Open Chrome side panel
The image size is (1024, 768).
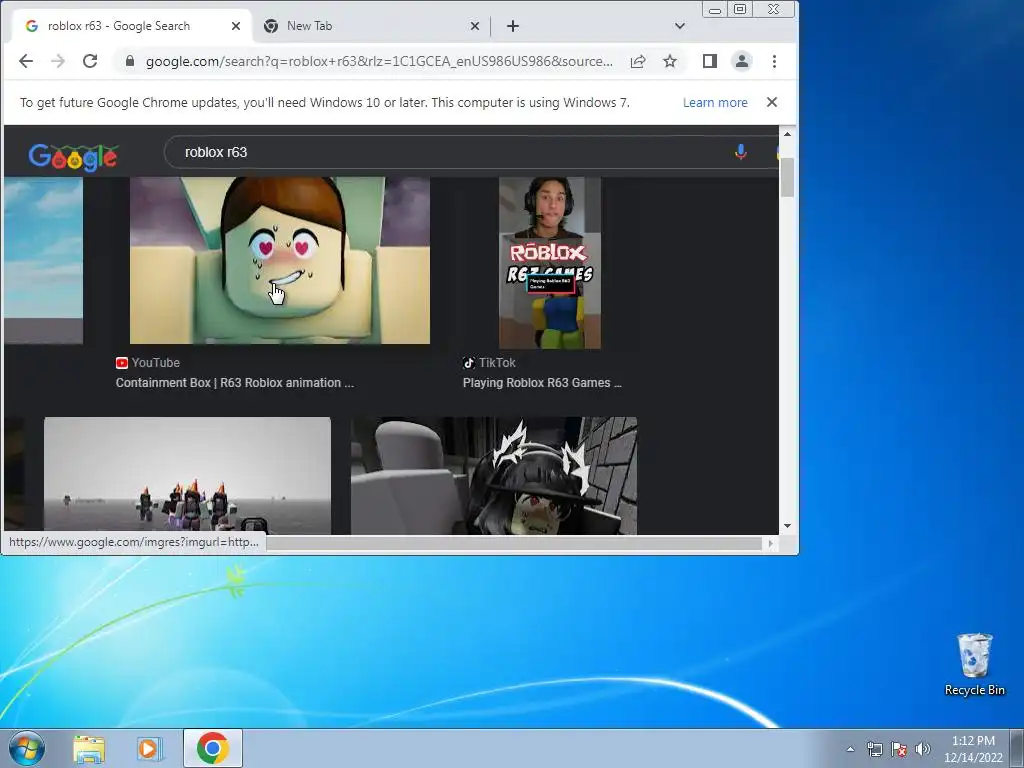pyautogui.click(x=710, y=61)
